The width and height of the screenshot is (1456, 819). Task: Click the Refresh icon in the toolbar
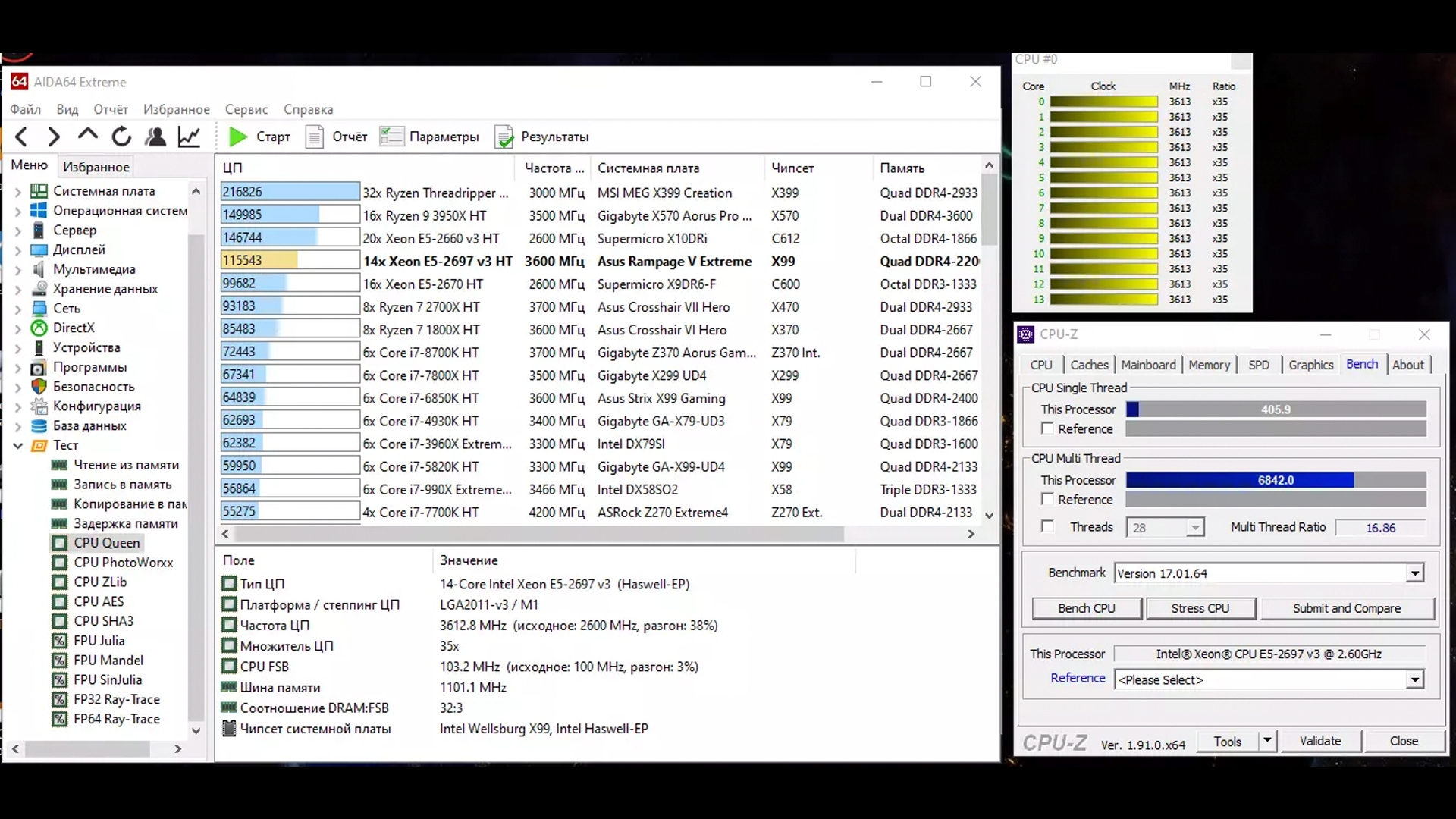121,136
